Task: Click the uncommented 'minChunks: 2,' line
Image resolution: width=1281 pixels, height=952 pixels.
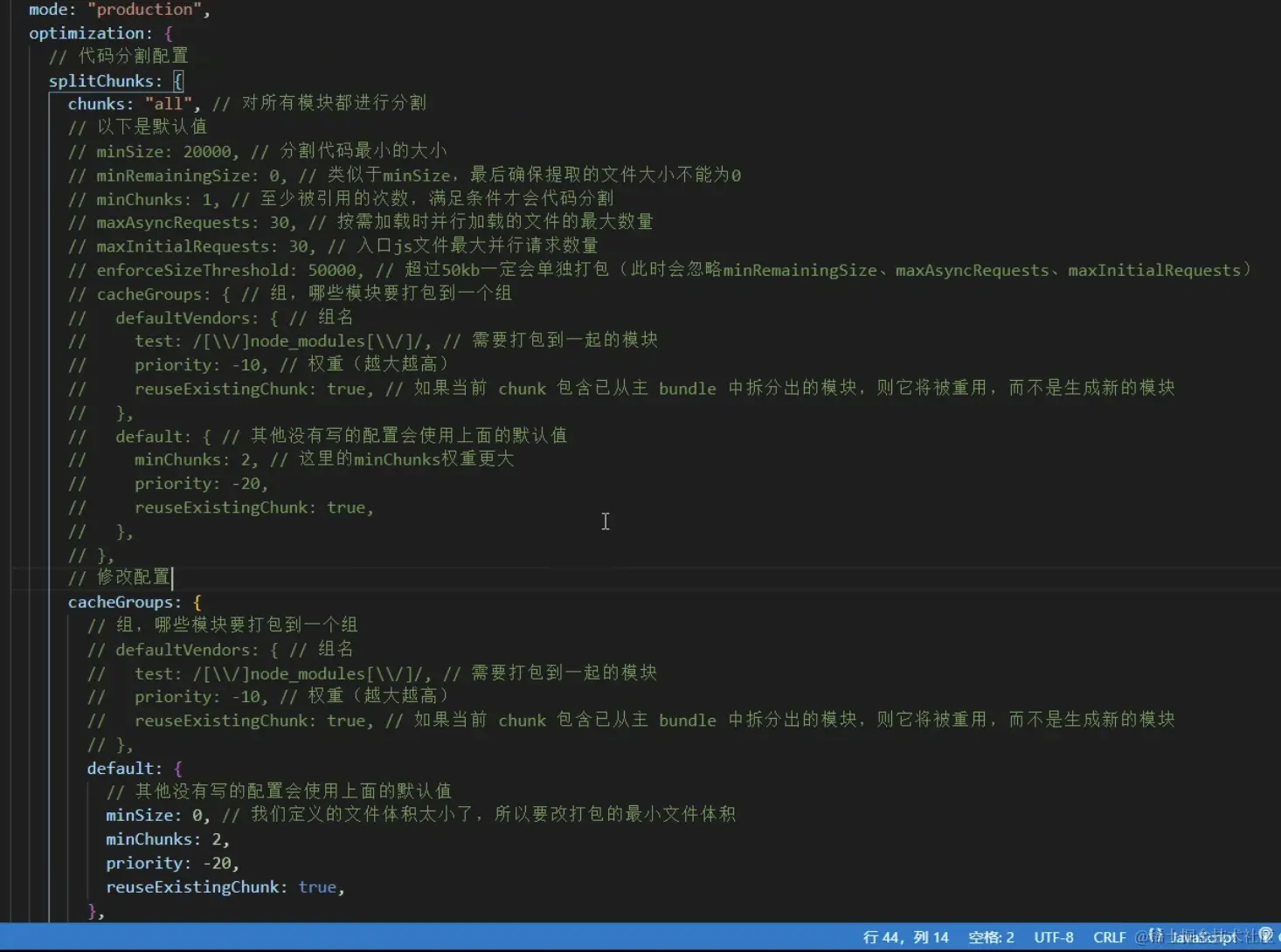Action: [x=168, y=839]
